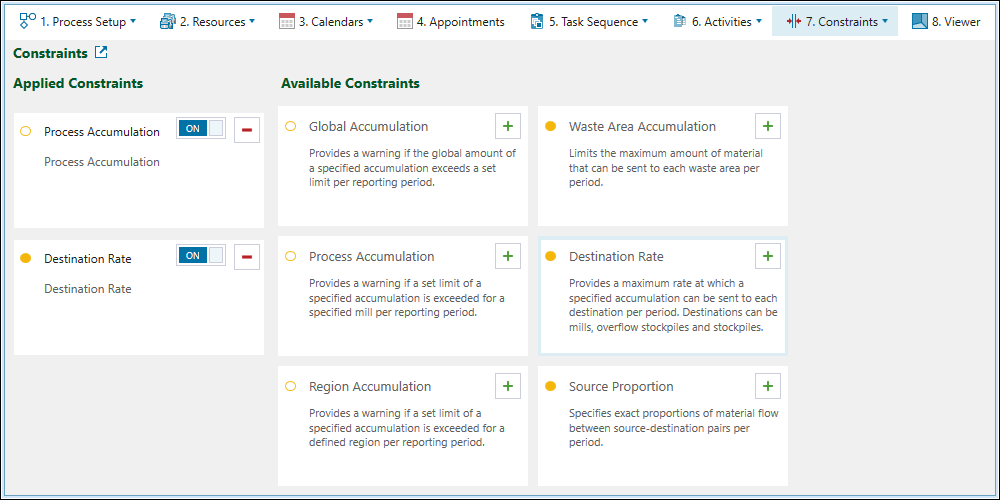Click the Waste Area Accumulation orange indicator
1000x500 pixels.
[x=550, y=127]
